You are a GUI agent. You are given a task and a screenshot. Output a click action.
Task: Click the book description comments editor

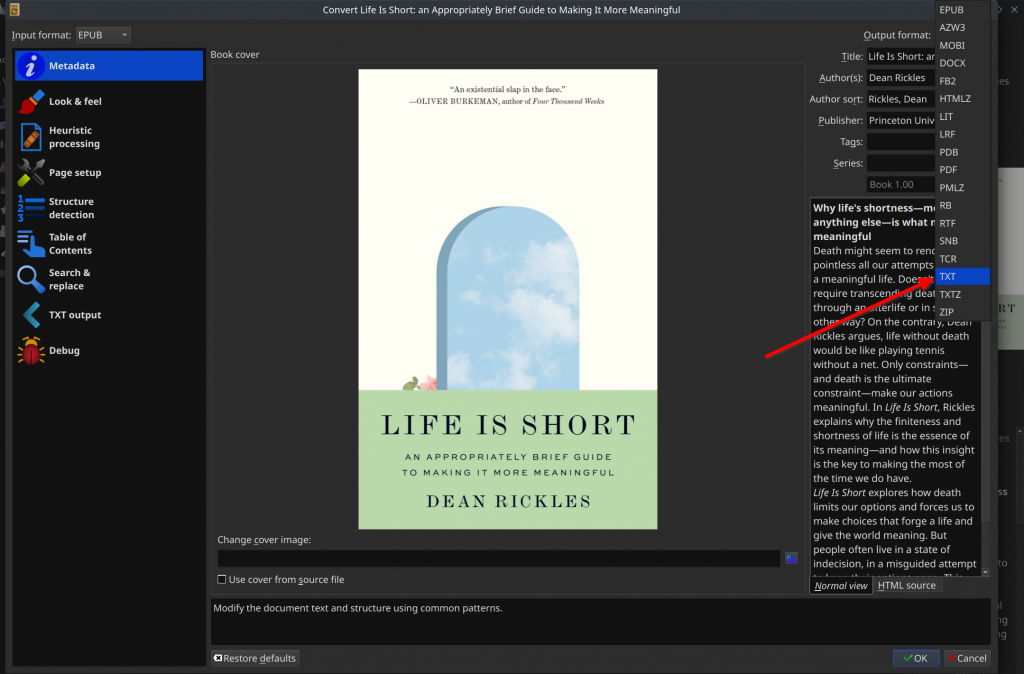(x=895, y=387)
